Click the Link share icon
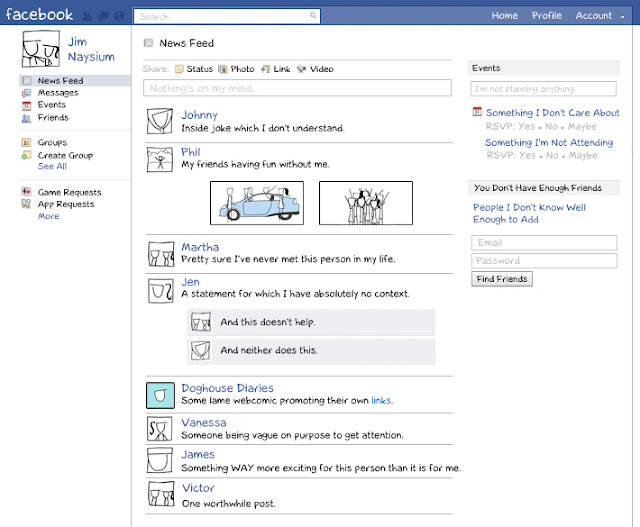 266,69
